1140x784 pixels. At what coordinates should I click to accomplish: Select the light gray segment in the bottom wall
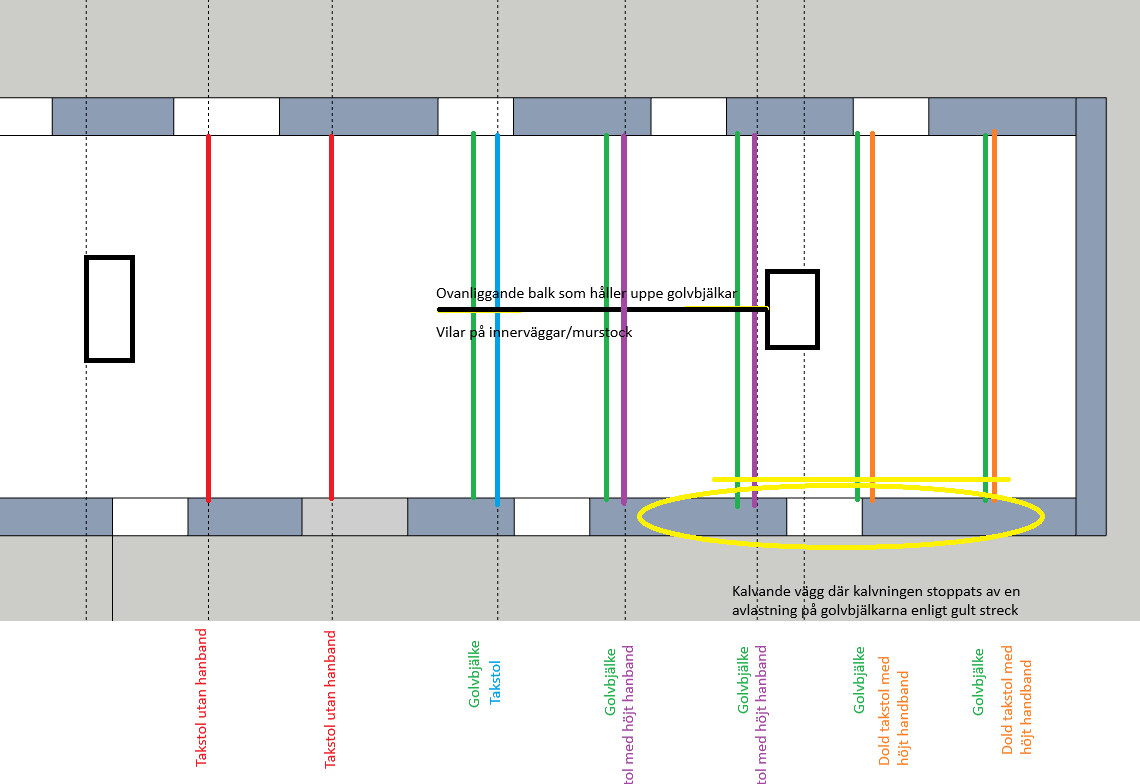pos(354,517)
